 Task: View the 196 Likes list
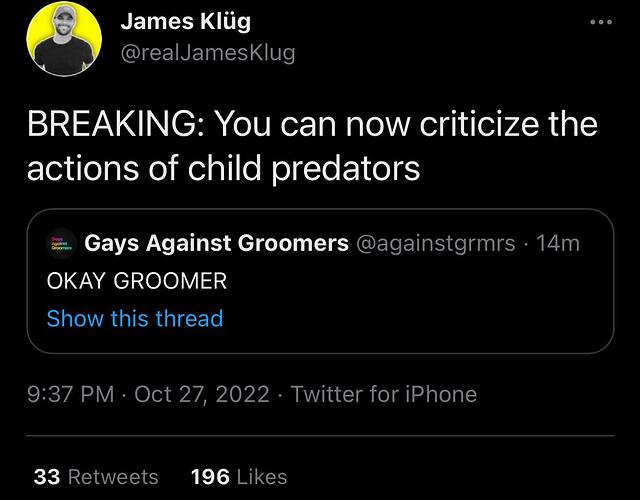point(239,477)
